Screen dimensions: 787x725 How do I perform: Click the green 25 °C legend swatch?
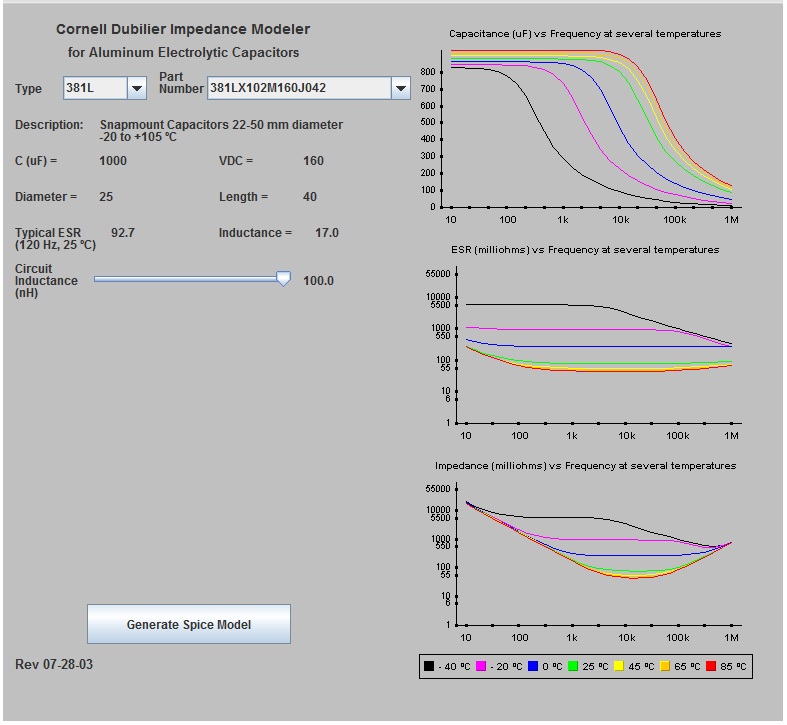coord(573,666)
